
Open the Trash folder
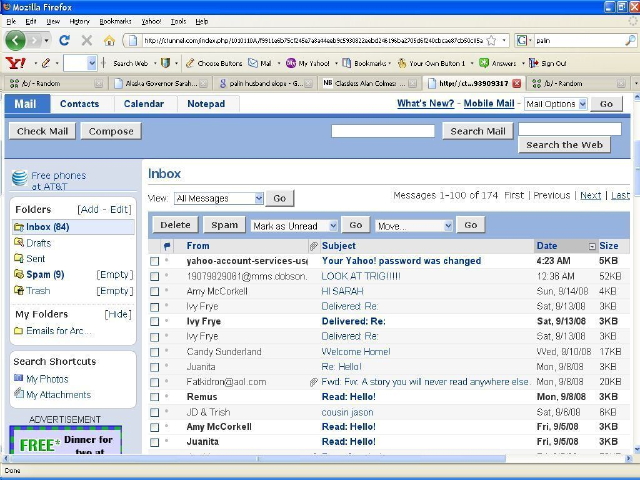coord(38,291)
